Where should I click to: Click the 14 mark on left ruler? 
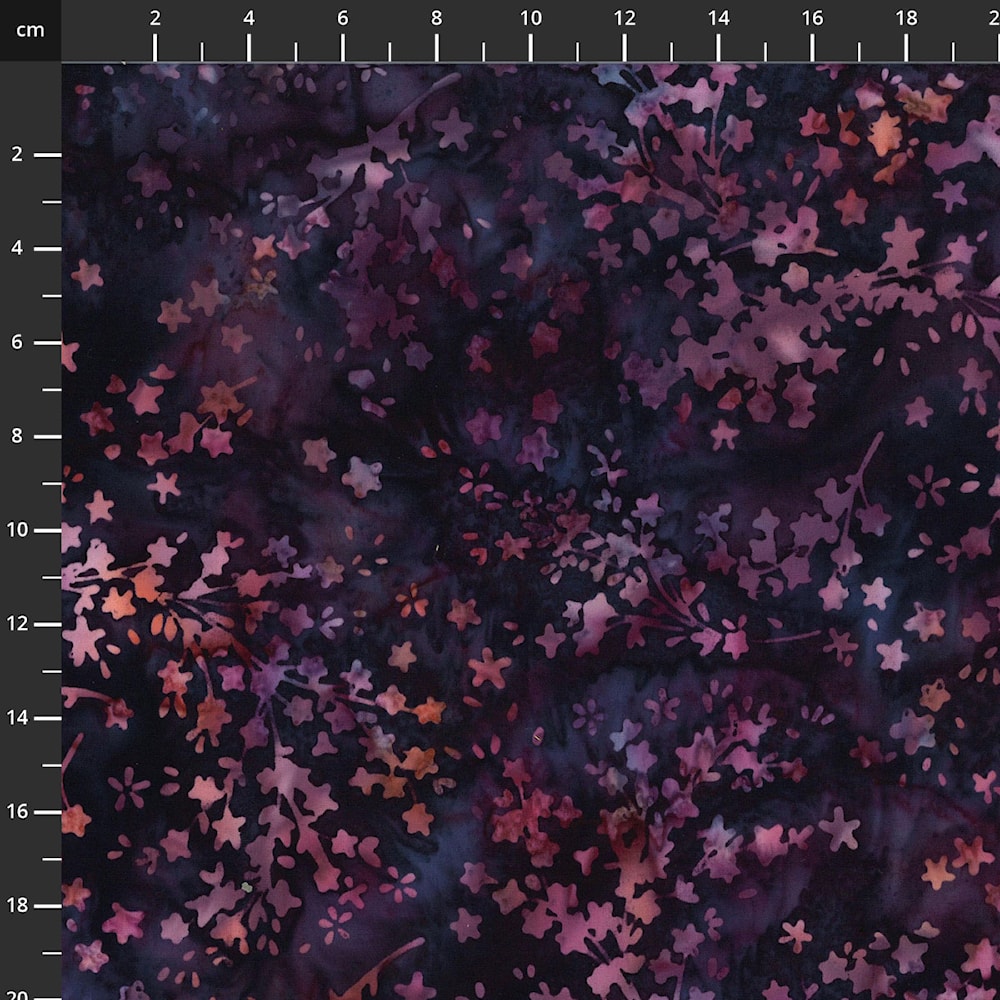pos(17,718)
